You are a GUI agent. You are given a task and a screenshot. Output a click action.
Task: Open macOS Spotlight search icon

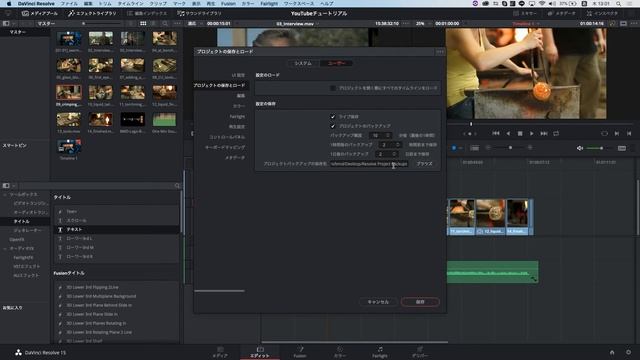tap(619, 4)
